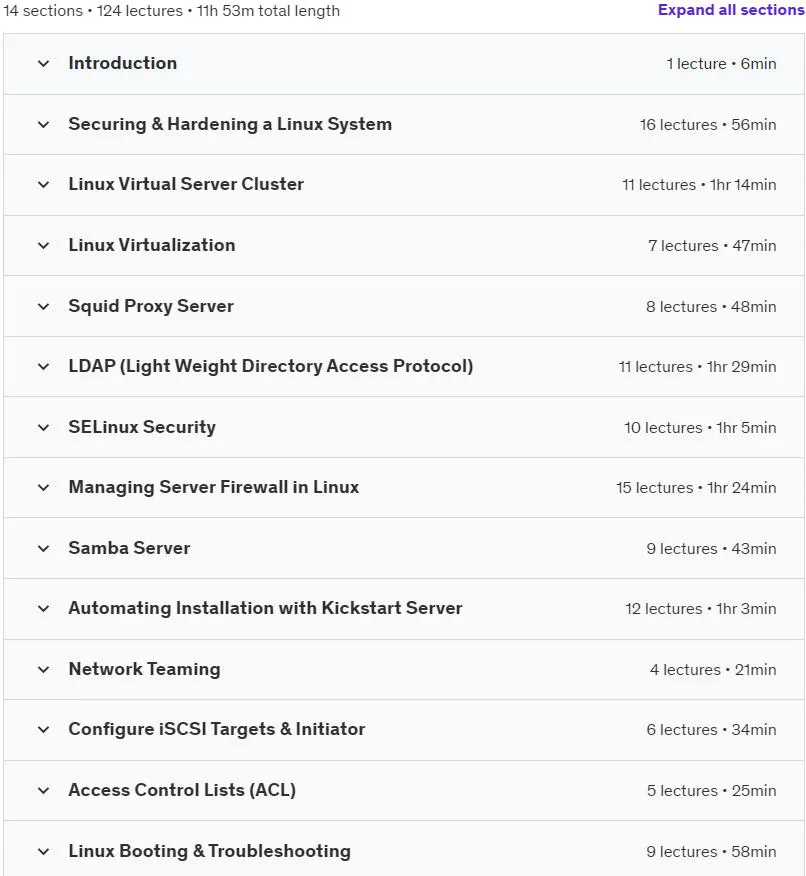Click chevron beside Squid Proxy Server
The image size is (806, 876).
[x=43, y=307]
